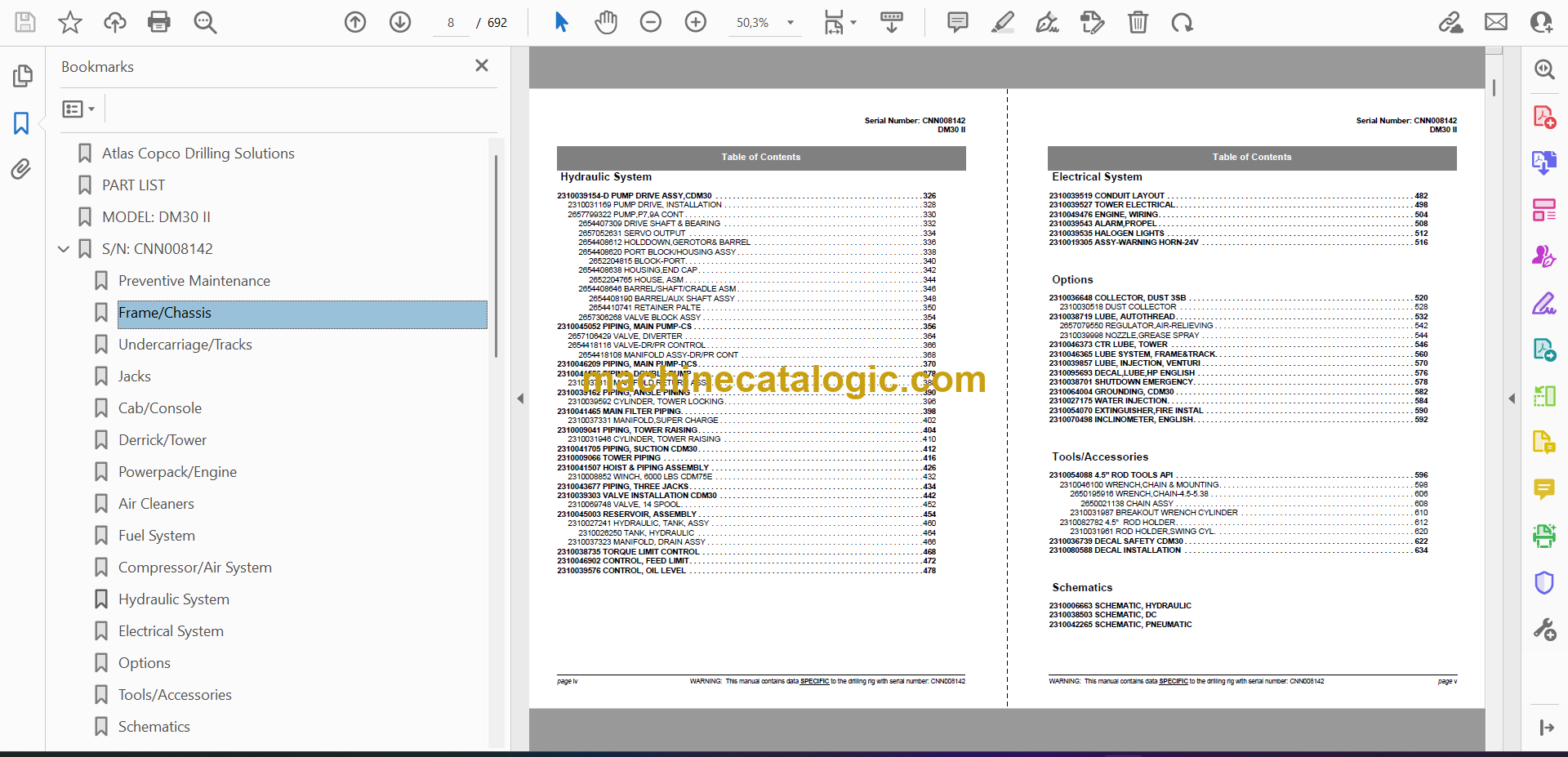The width and height of the screenshot is (1568, 757).
Task: Rotate the page view
Action: (x=1182, y=22)
